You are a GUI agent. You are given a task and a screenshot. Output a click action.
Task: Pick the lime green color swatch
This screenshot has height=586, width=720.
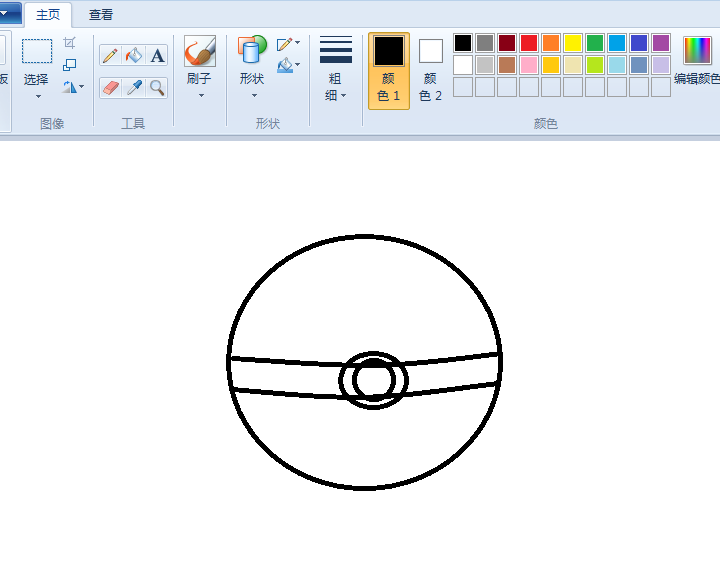tap(595, 65)
